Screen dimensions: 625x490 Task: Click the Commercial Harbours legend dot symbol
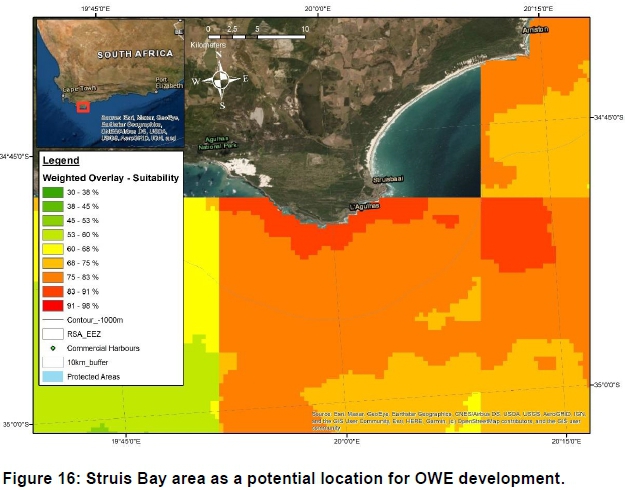(x=52, y=347)
